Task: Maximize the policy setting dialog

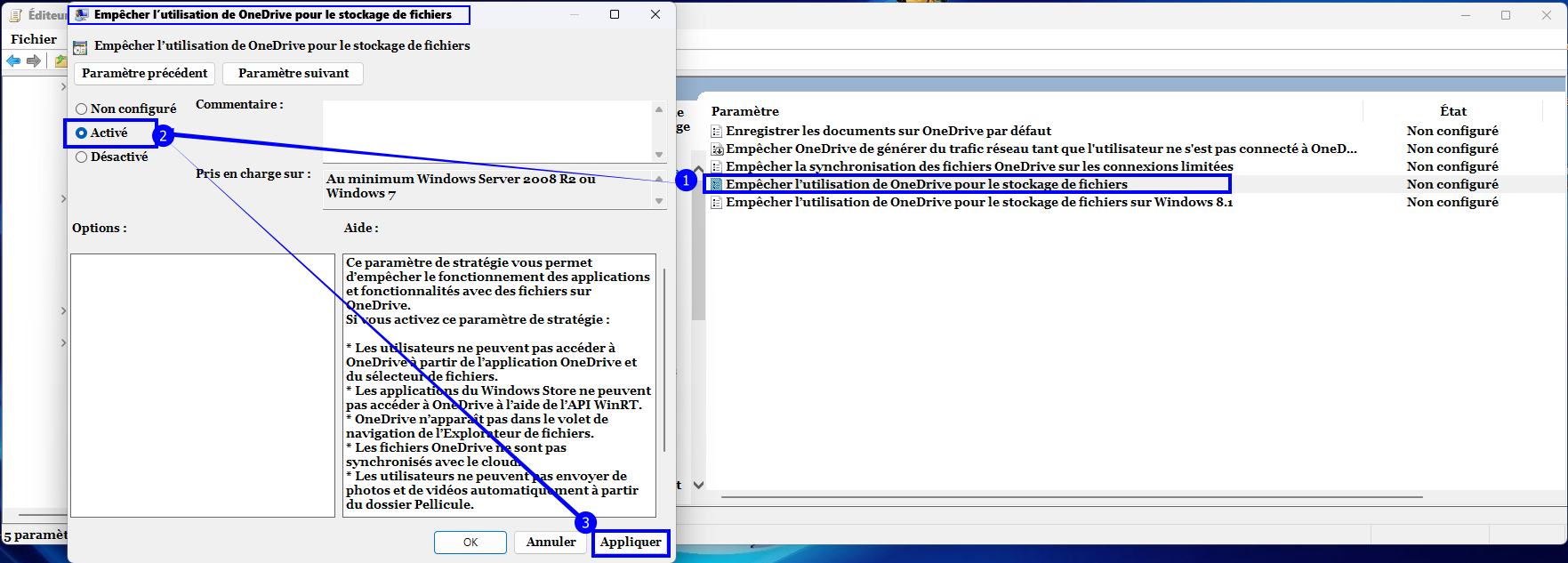Action: click(x=615, y=14)
